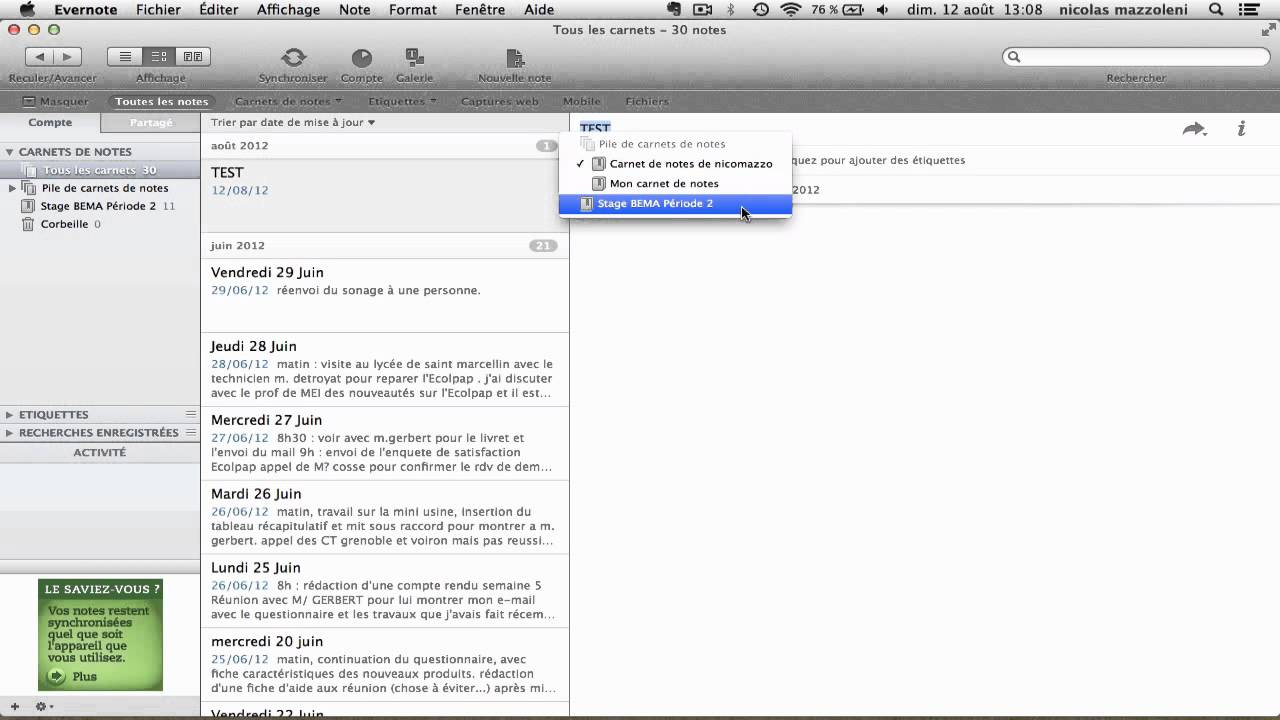
Task: Toggle fullscreen with top-right arrows icon
Action: (1267, 30)
